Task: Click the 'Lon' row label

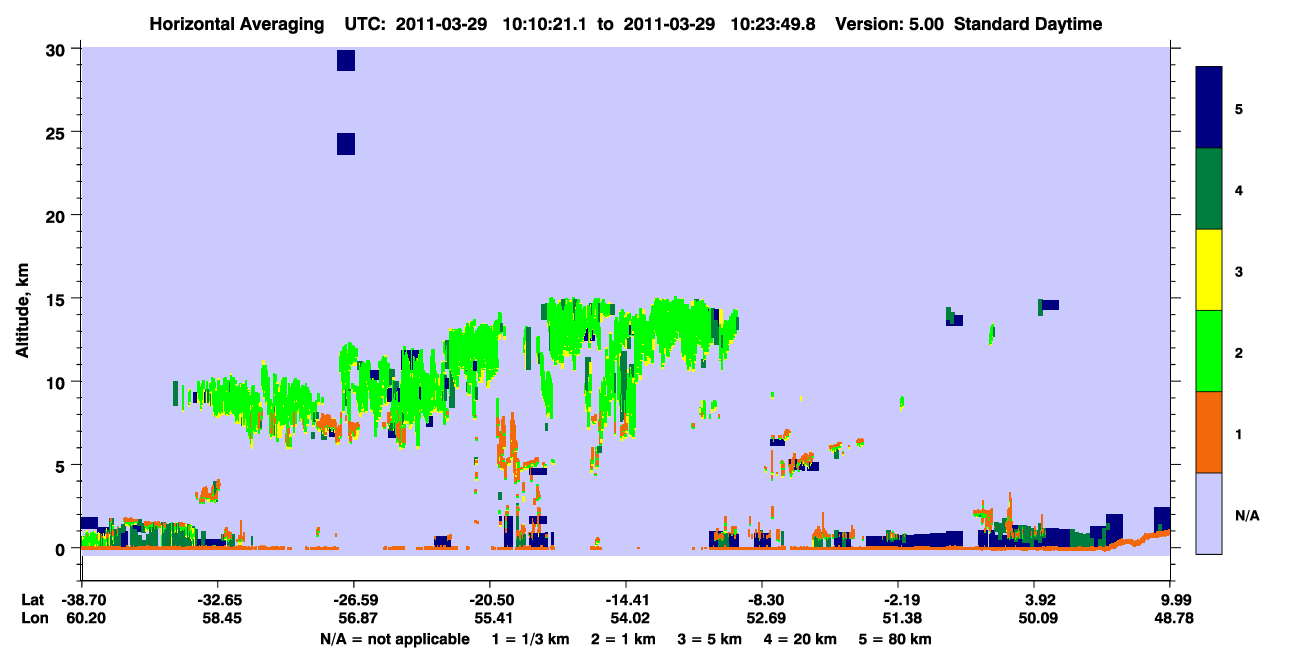Action: coord(33,618)
